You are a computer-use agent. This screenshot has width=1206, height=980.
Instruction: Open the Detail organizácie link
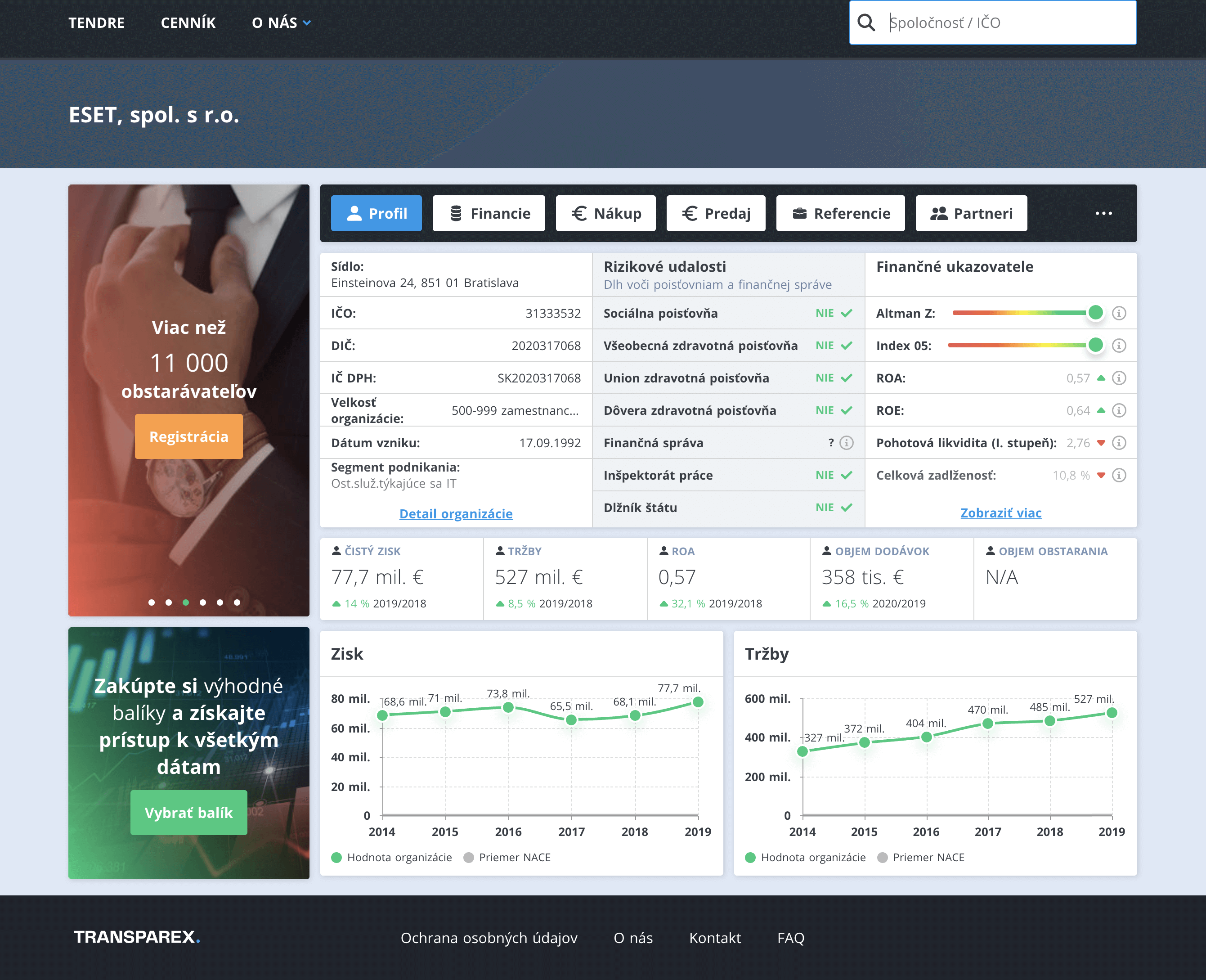[x=456, y=514]
